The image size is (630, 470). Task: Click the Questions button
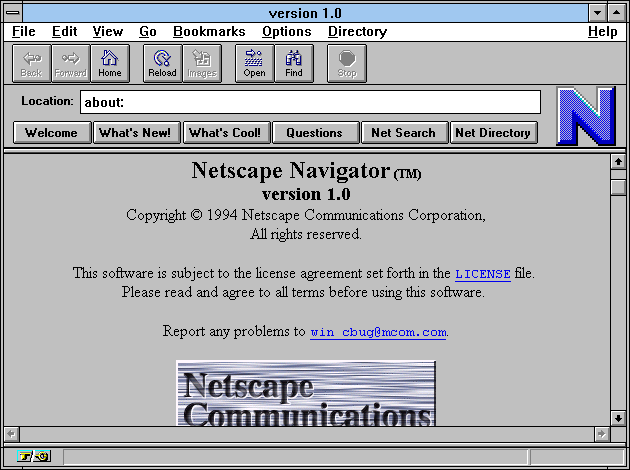pyautogui.click(x=315, y=133)
